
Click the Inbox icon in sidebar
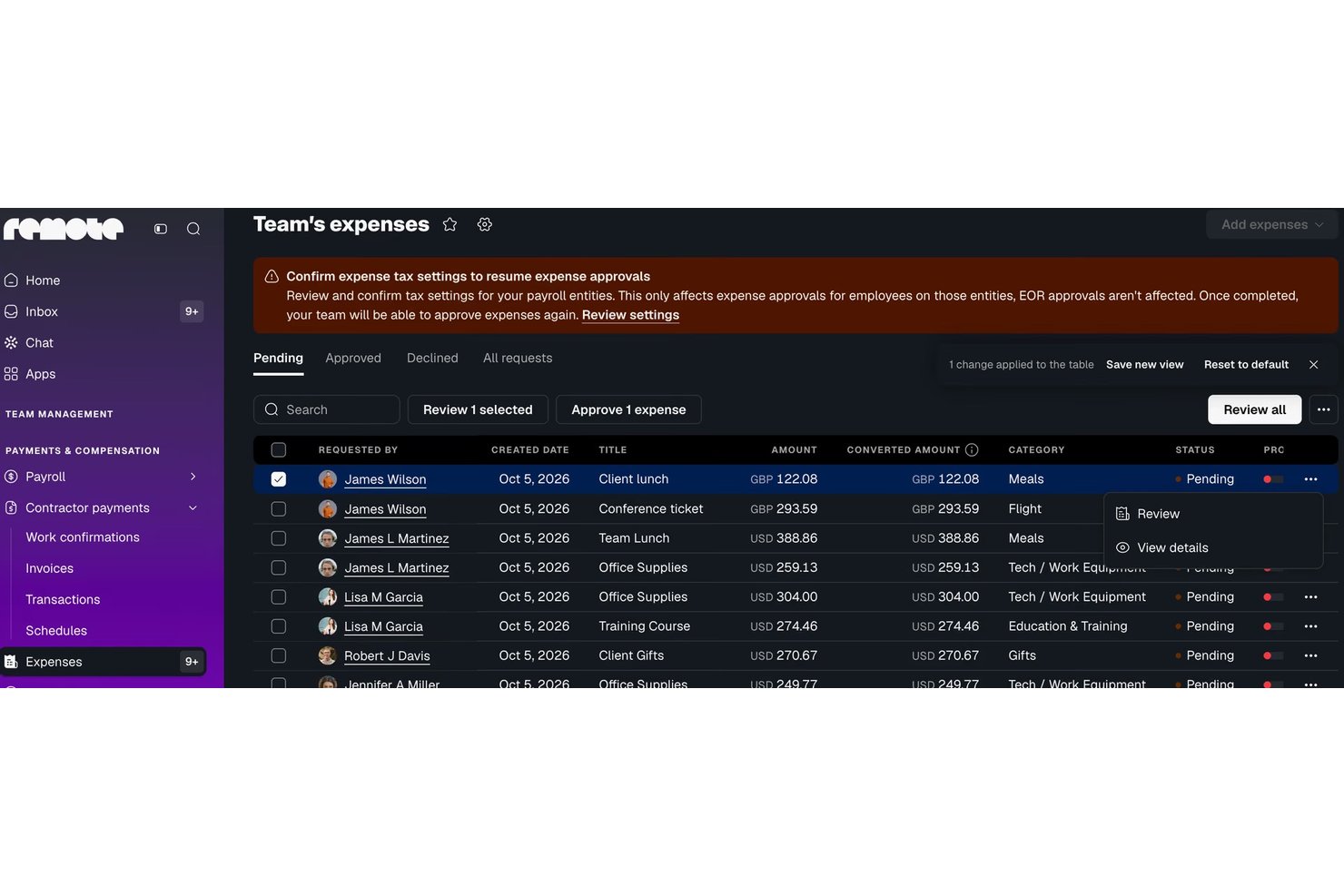11,311
